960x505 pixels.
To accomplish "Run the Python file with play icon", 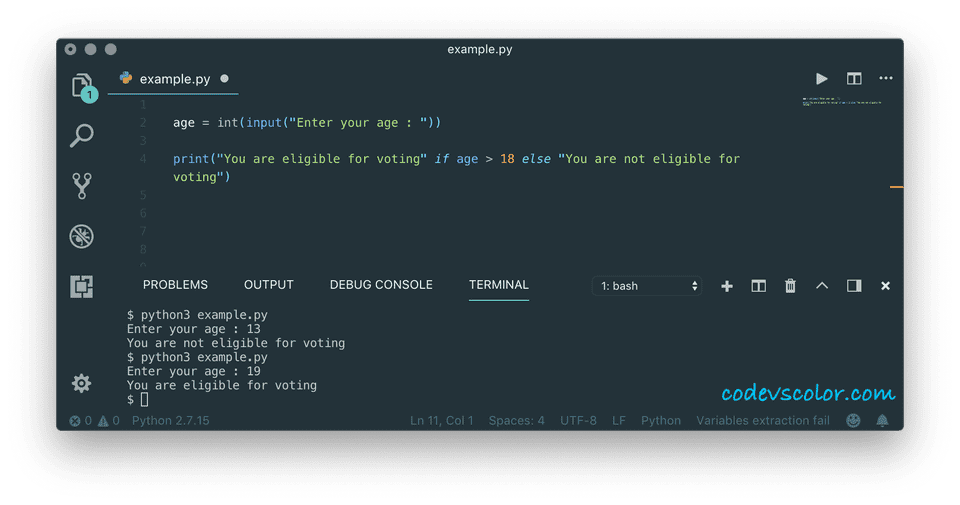I will pos(822,78).
